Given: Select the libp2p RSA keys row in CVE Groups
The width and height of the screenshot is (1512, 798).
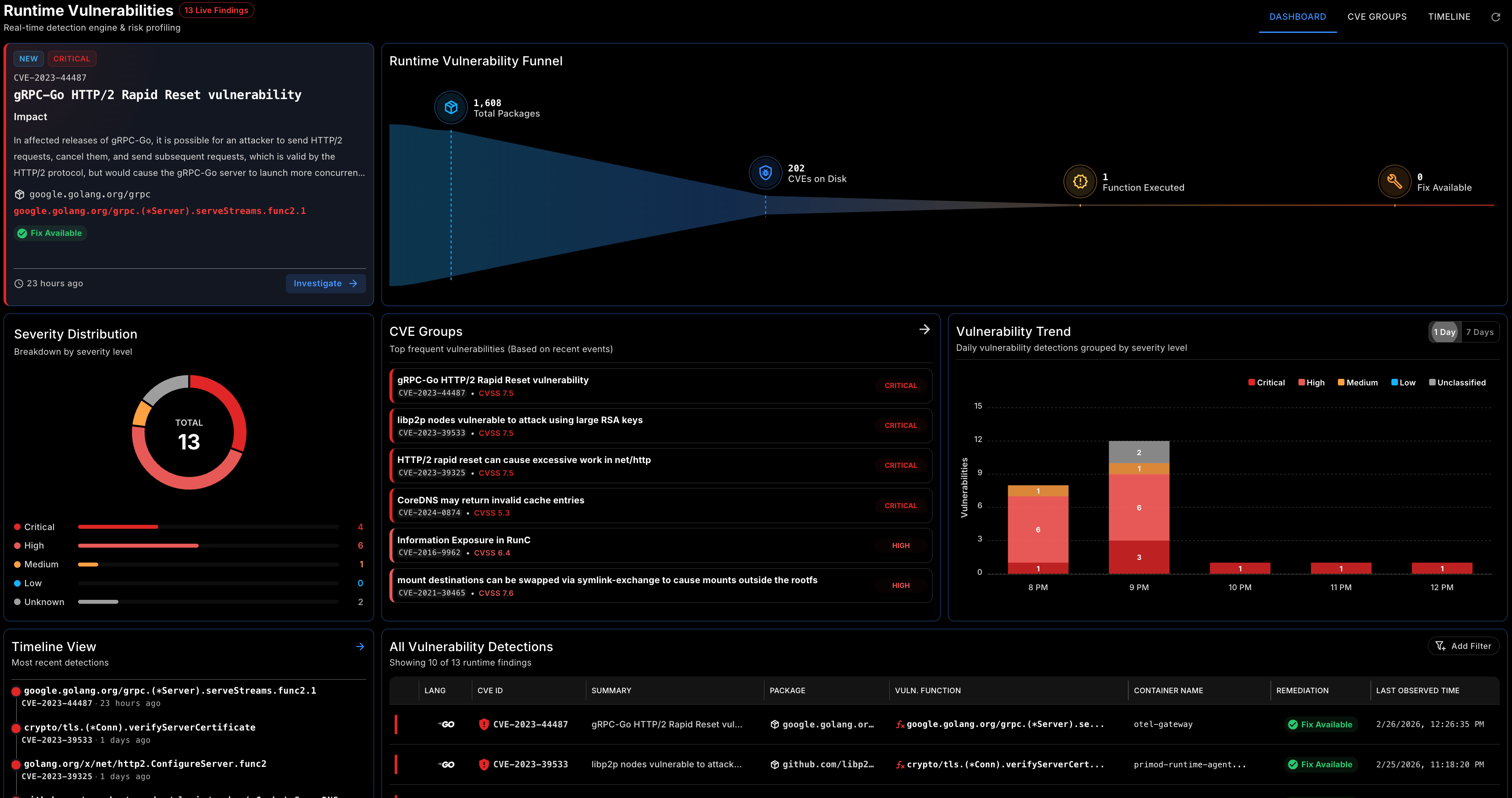Looking at the screenshot, I should (x=661, y=425).
